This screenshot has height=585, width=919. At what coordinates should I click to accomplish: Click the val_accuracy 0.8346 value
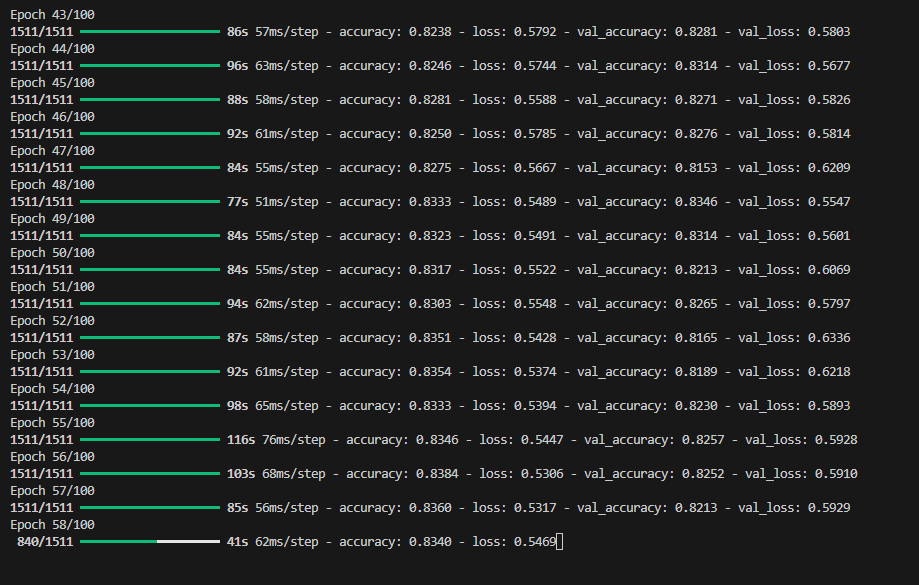tap(696, 202)
